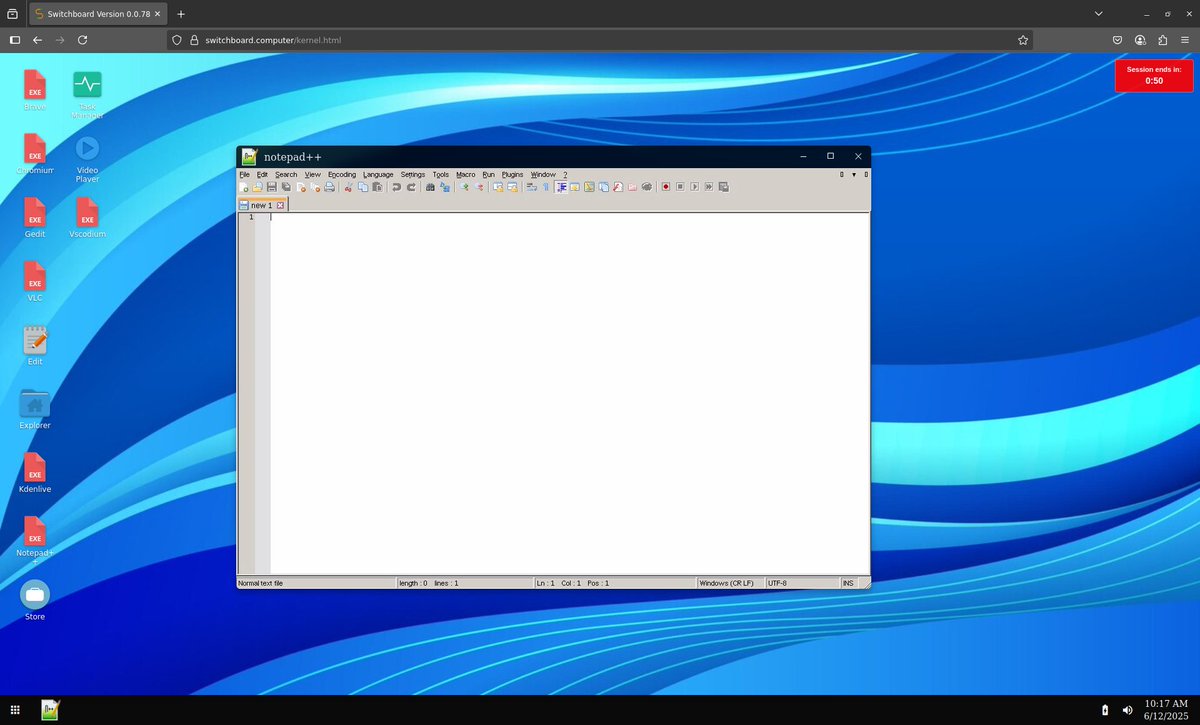Click the Save Recorded Macro icon
Viewport: 1200px width, 725px height.
tap(723, 187)
